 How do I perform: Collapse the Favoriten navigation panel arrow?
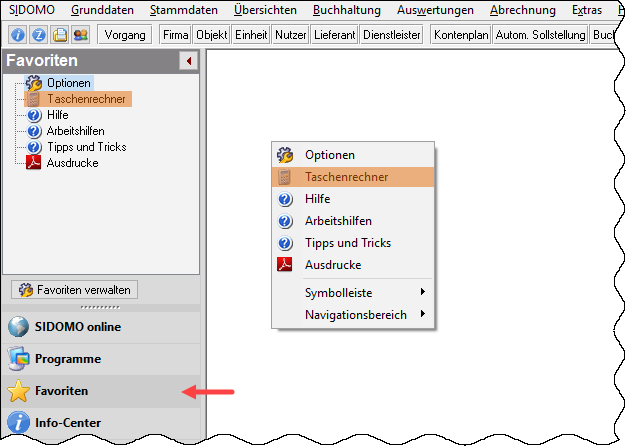[188, 61]
